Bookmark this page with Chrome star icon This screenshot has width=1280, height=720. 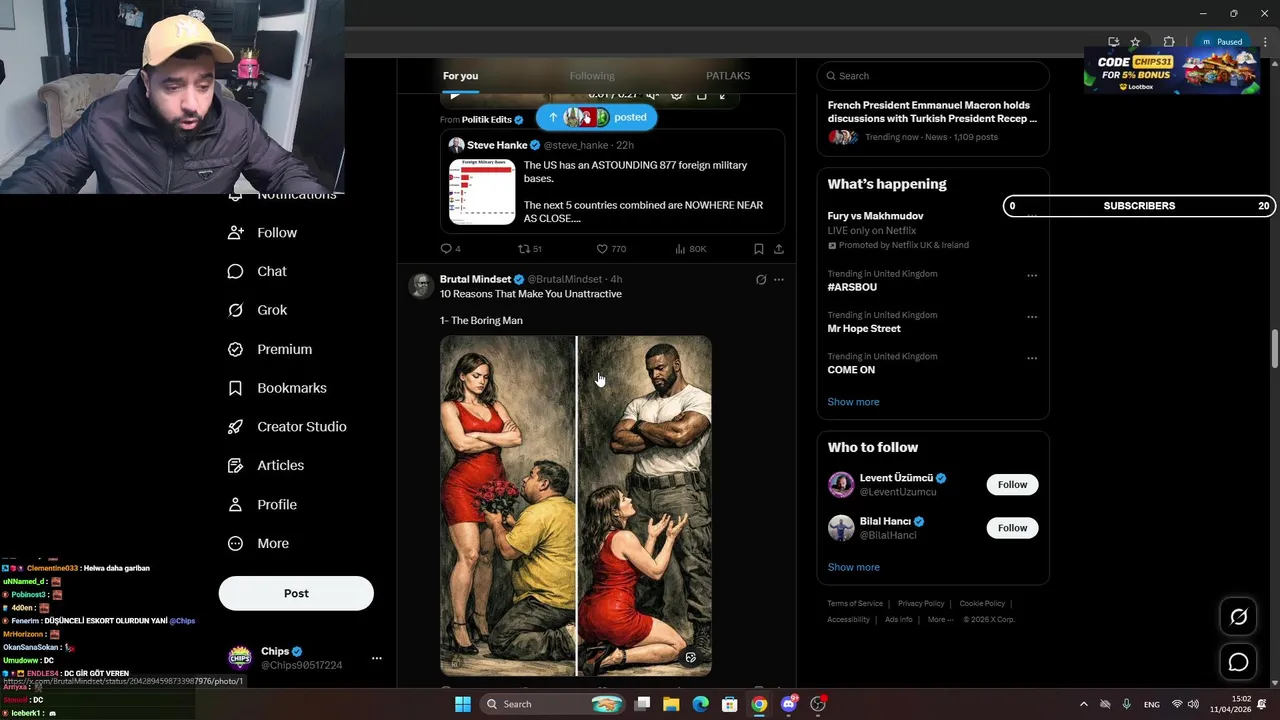click(x=1135, y=42)
